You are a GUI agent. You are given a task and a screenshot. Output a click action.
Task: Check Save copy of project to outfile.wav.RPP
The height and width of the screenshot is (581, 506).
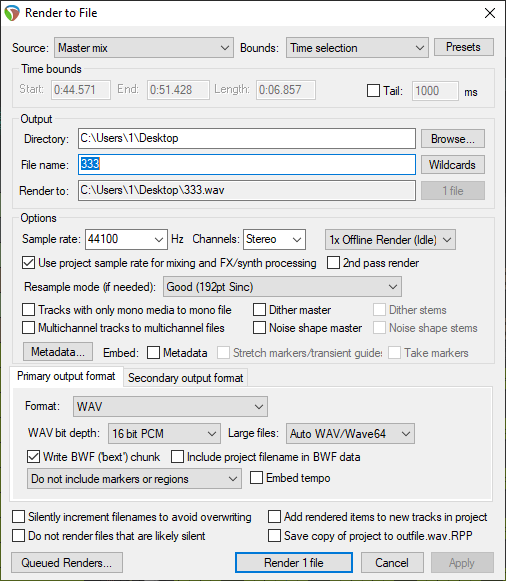(274, 536)
